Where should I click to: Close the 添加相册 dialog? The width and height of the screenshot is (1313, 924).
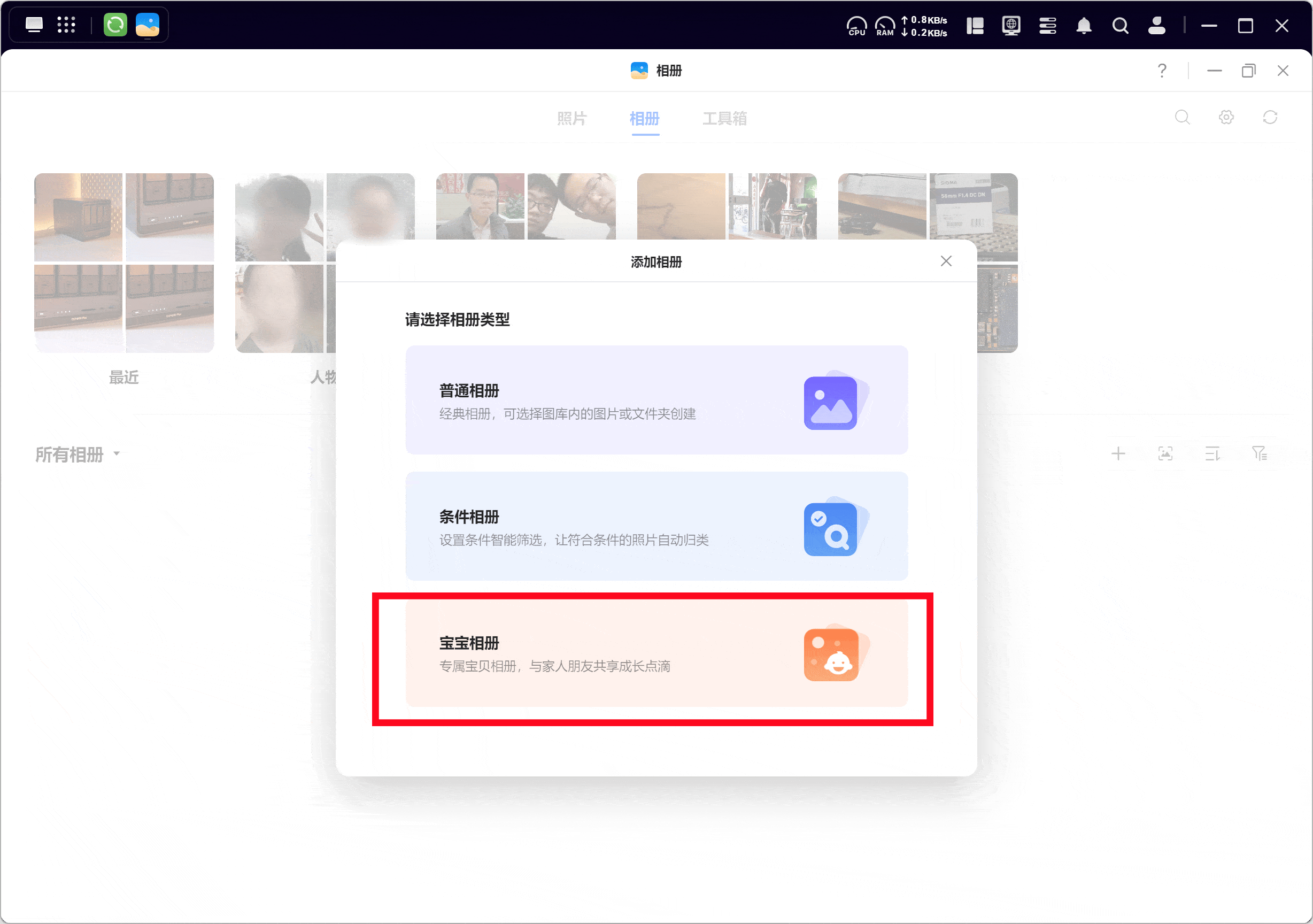click(x=946, y=261)
